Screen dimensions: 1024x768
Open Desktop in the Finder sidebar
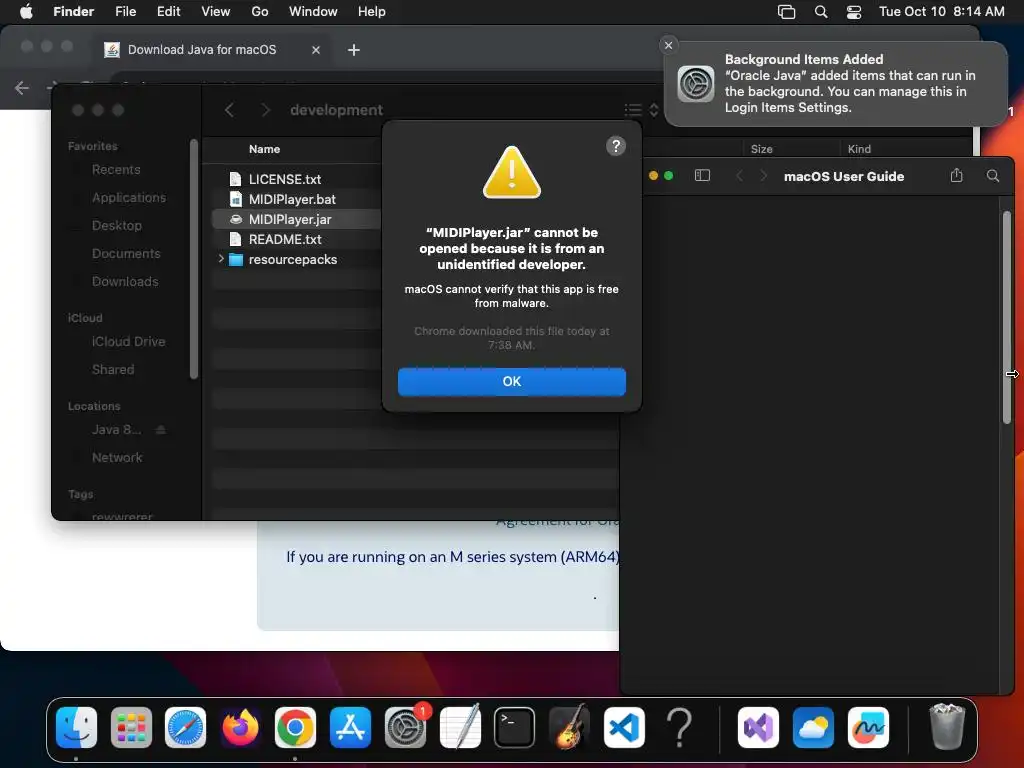116,226
